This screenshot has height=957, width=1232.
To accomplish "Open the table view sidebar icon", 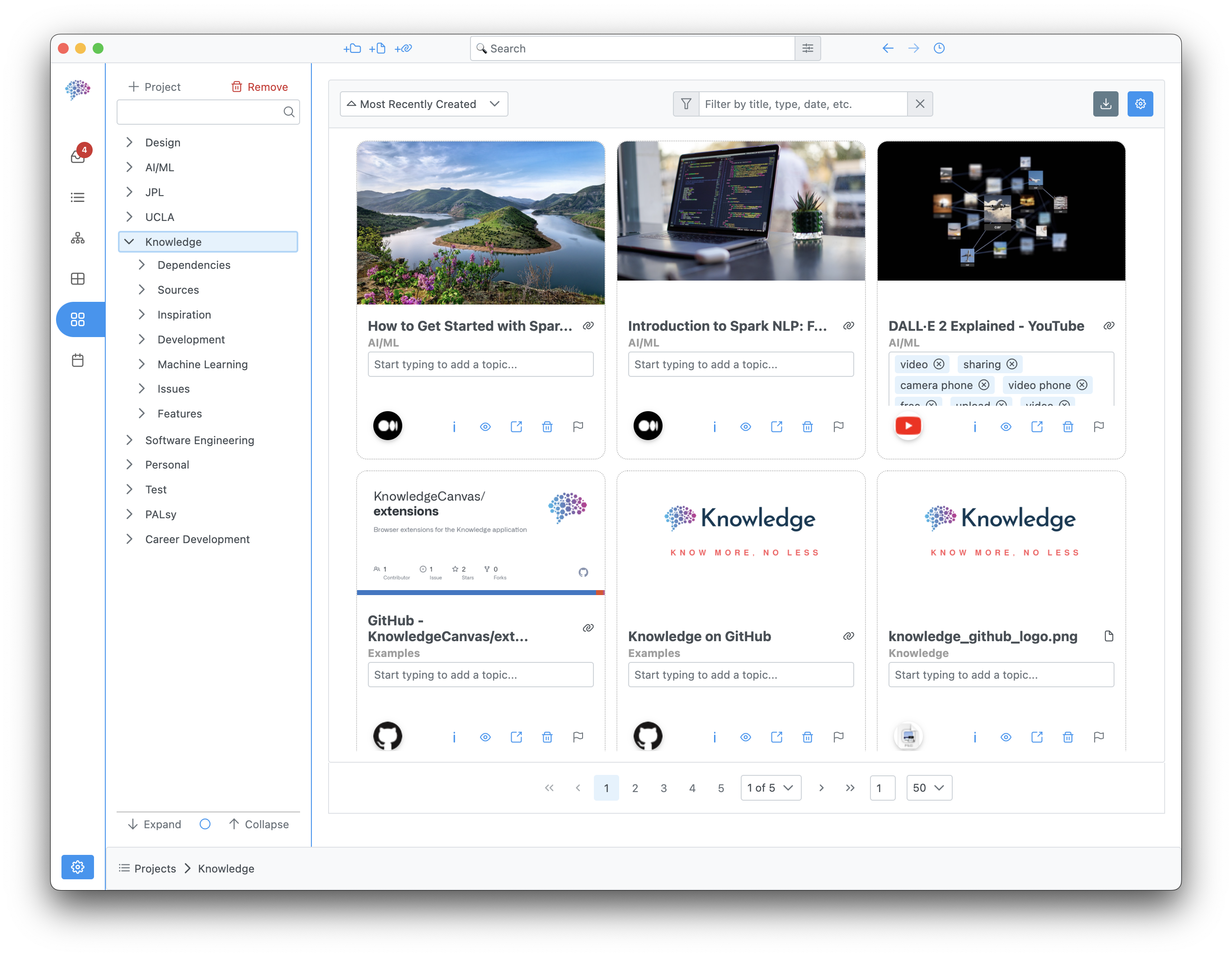I will click(78, 279).
